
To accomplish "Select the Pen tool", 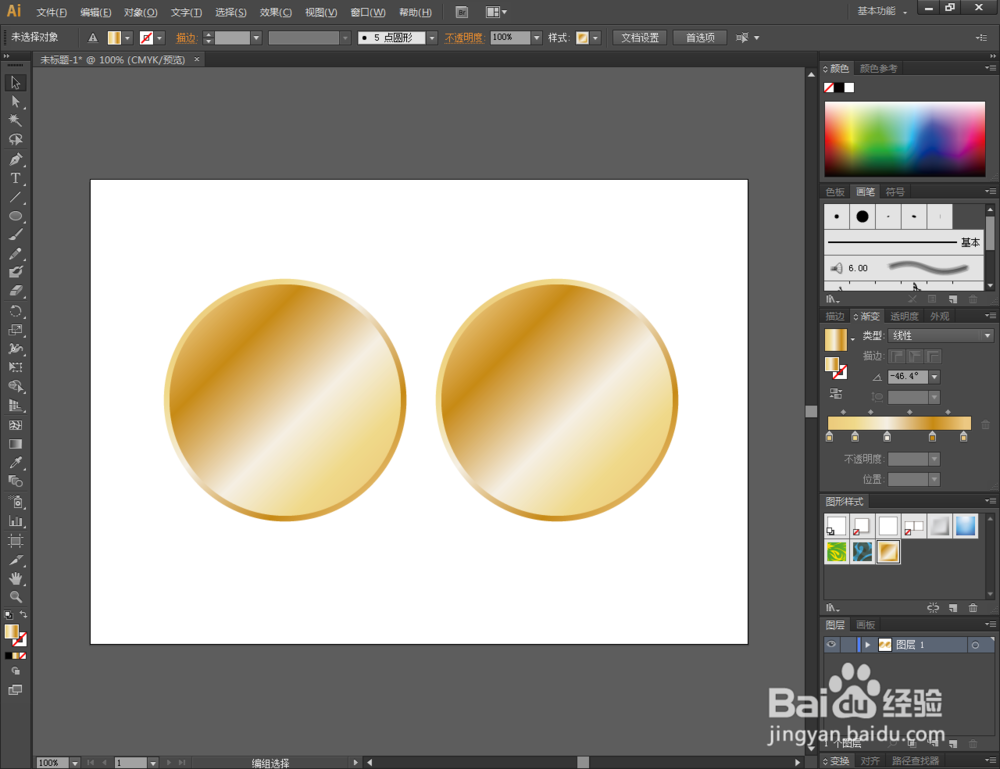I will pos(15,159).
